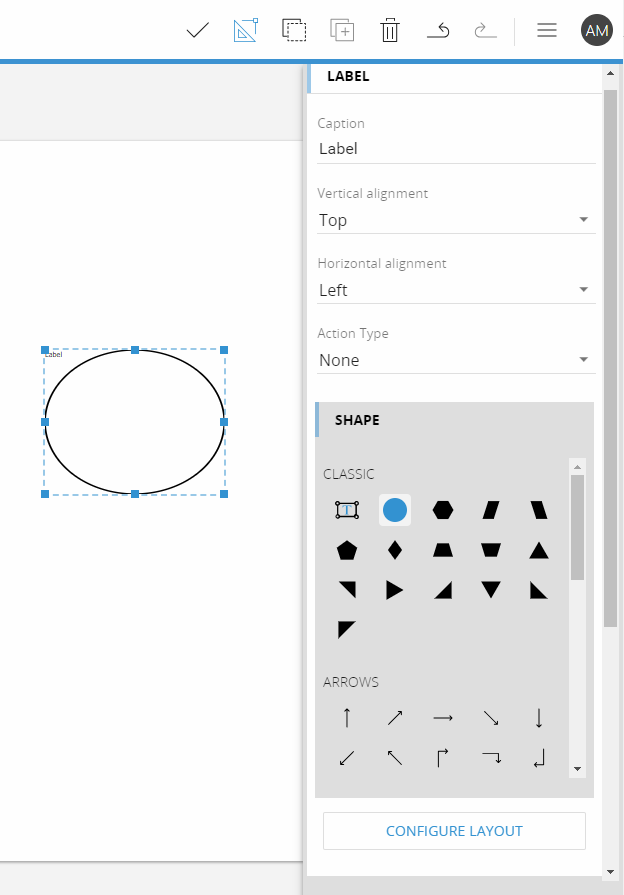The width and height of the screenshot is (624, 895).
Task: Click the dashed copy selection icon
Action: [294, 30]
